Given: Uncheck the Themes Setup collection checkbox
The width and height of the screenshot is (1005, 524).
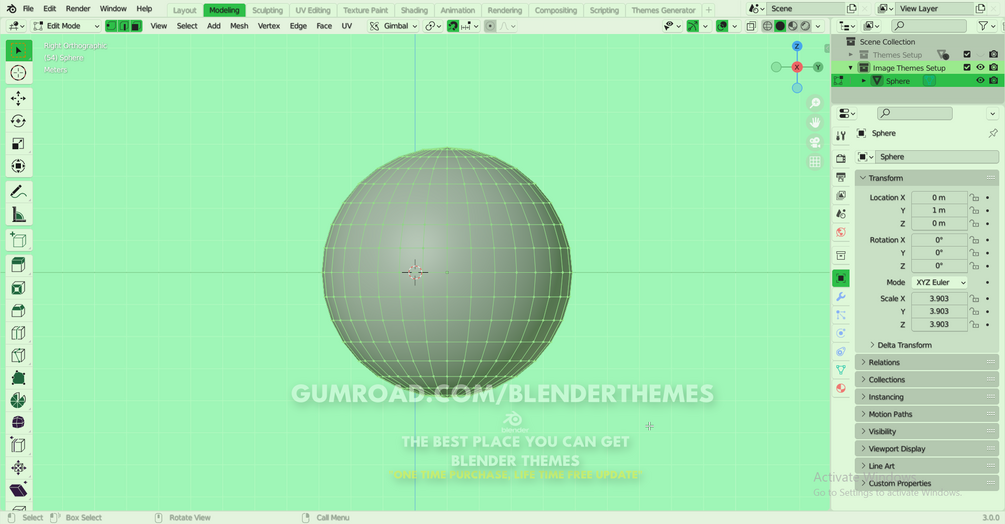Looking at the screenshot, I should (x=967, y=54).
